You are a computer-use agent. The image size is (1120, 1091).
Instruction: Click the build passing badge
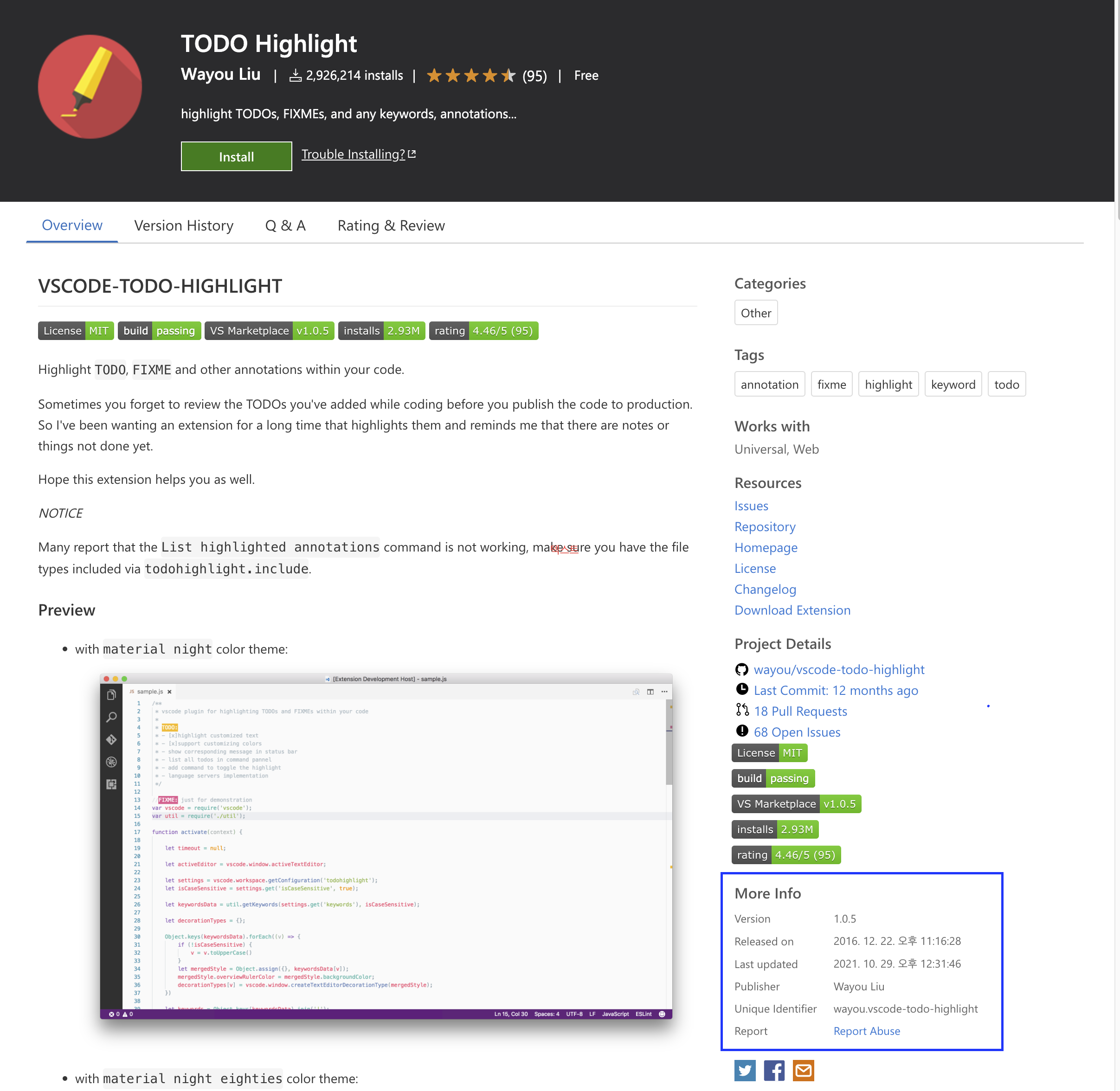[159, 331]
